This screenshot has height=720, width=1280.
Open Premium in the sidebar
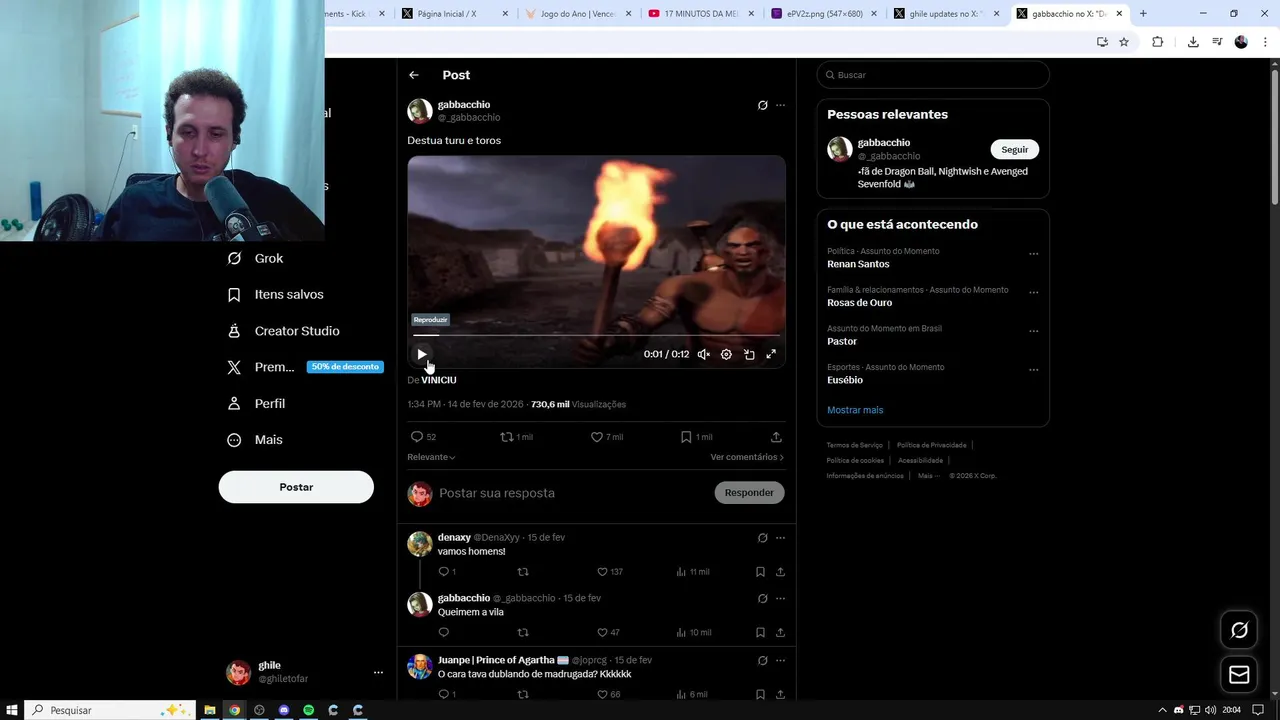click(x=305, y=367)
